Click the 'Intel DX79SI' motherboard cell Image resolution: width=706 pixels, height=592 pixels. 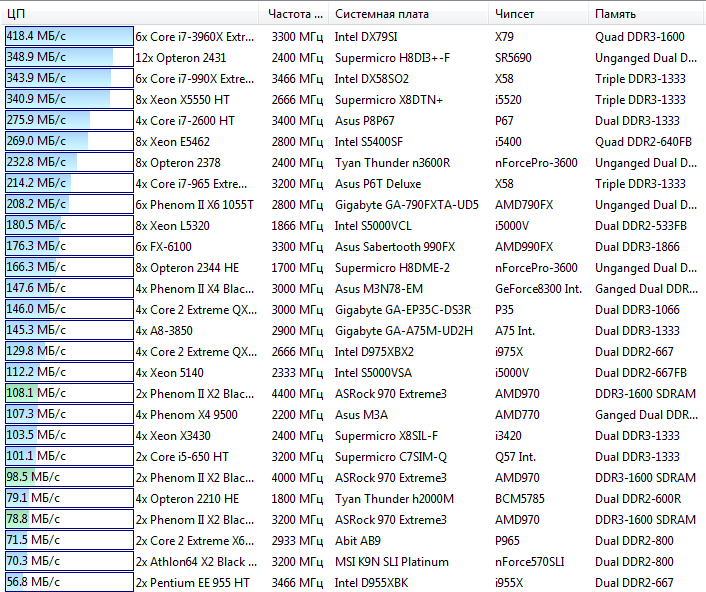click(x=366, y=37)
